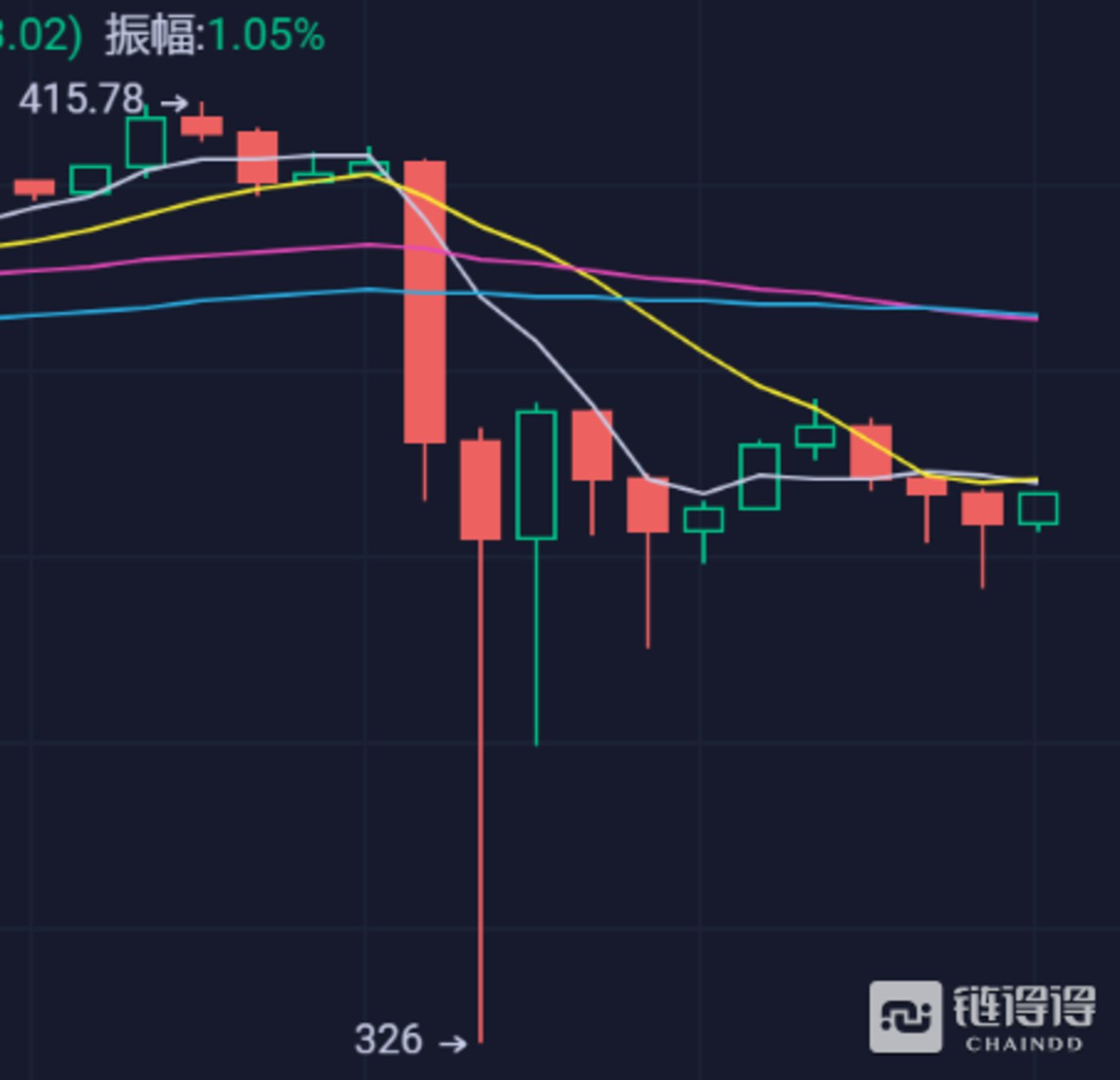Select the red candle body crossed by the yellow line on the right
1120x1080 pixels.
tap(871, 452)
